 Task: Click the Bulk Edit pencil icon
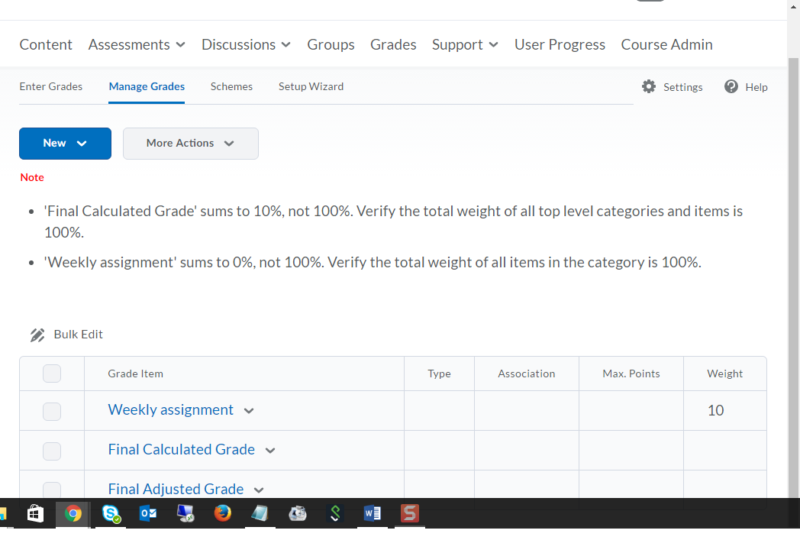(x=37, y=335)
